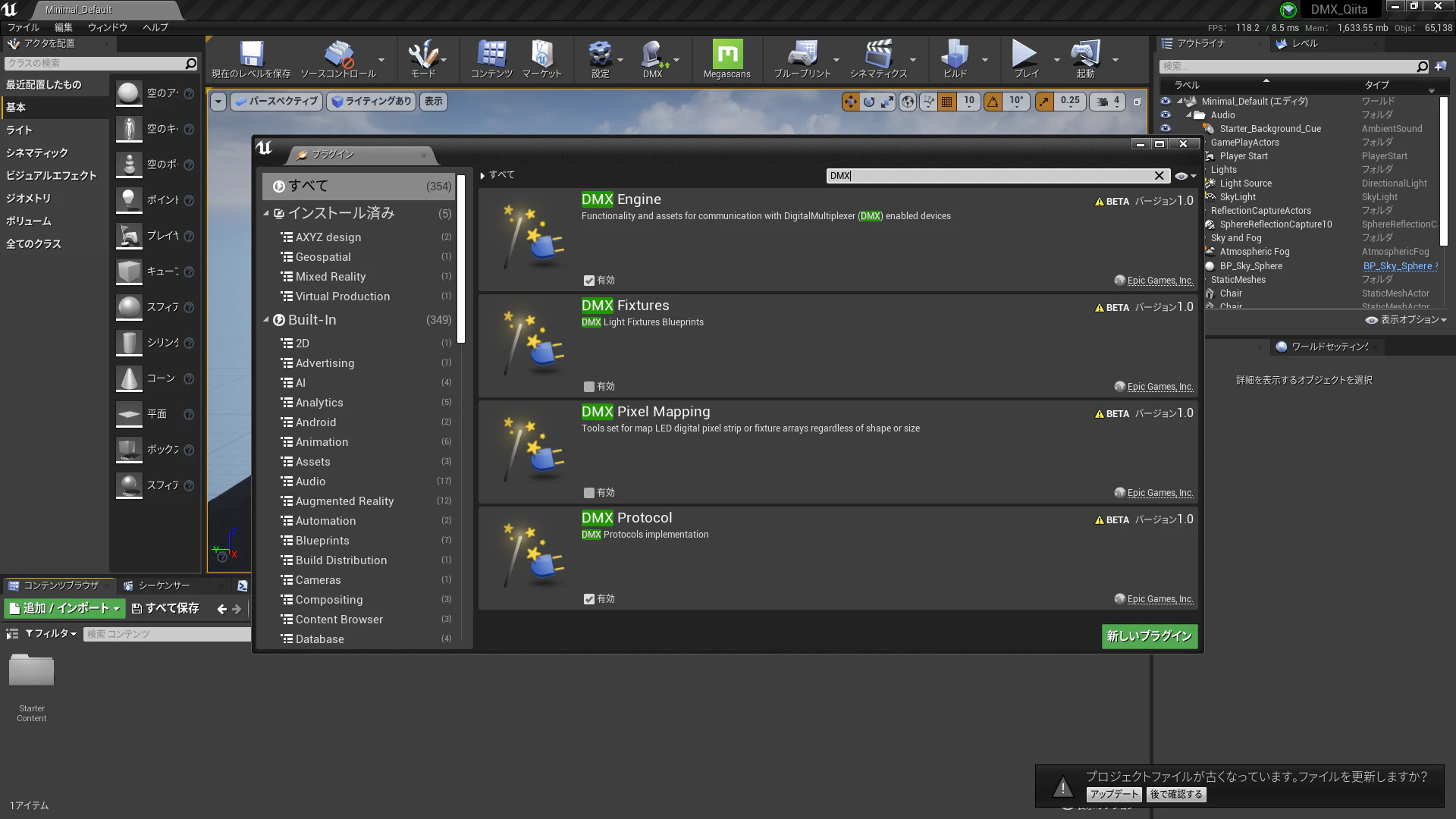Open the ファイル menu

coord(24,27)
